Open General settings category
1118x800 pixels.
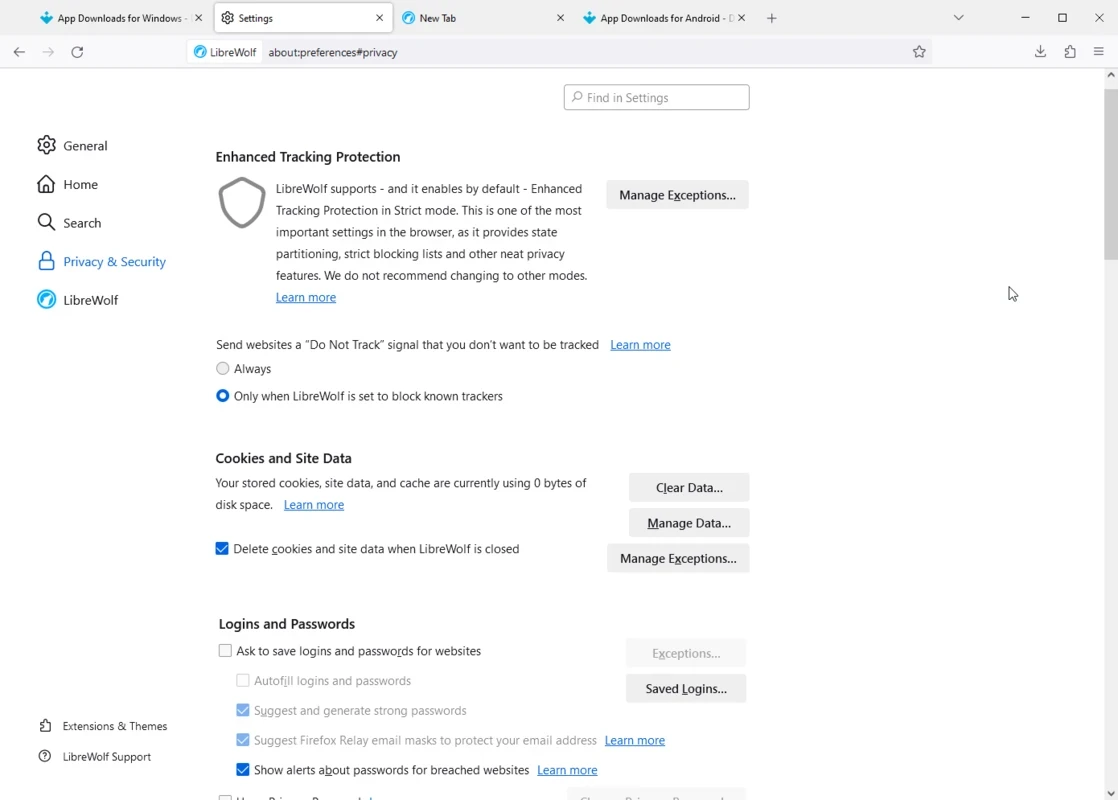pos(73,145)
